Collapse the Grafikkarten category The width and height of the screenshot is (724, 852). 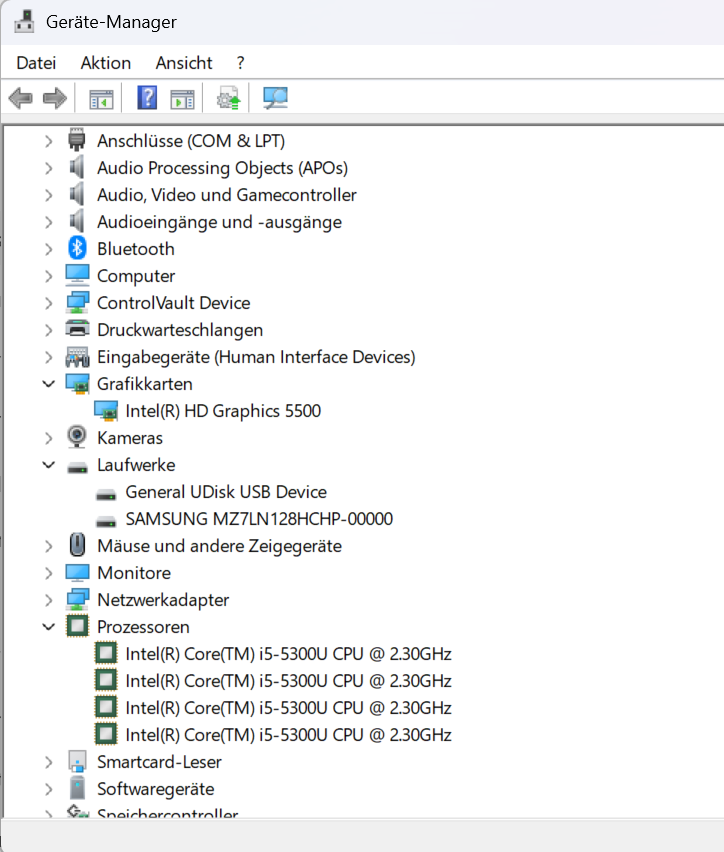tap(48, 384)
